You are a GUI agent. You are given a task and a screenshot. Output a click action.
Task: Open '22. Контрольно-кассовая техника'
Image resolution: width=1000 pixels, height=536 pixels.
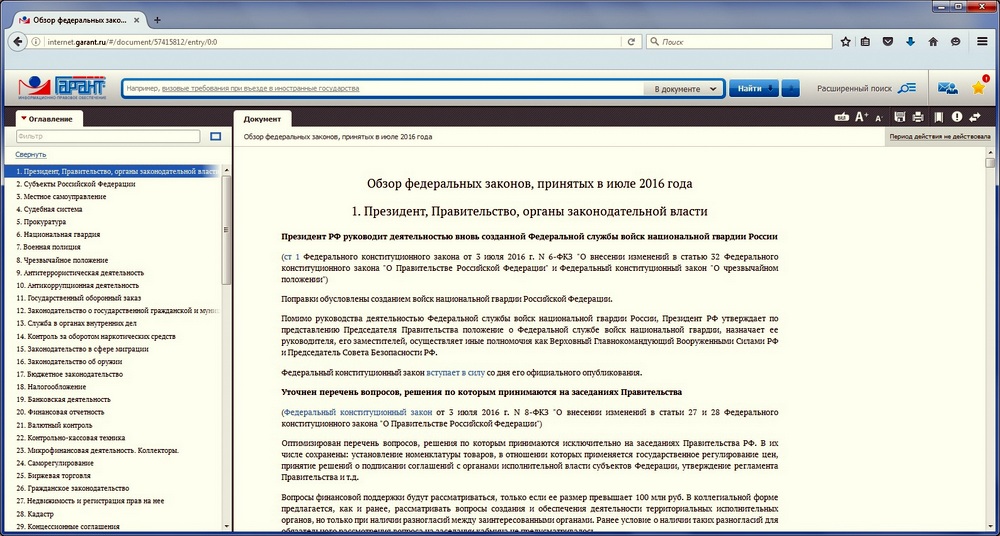click(x=71, y=438)
